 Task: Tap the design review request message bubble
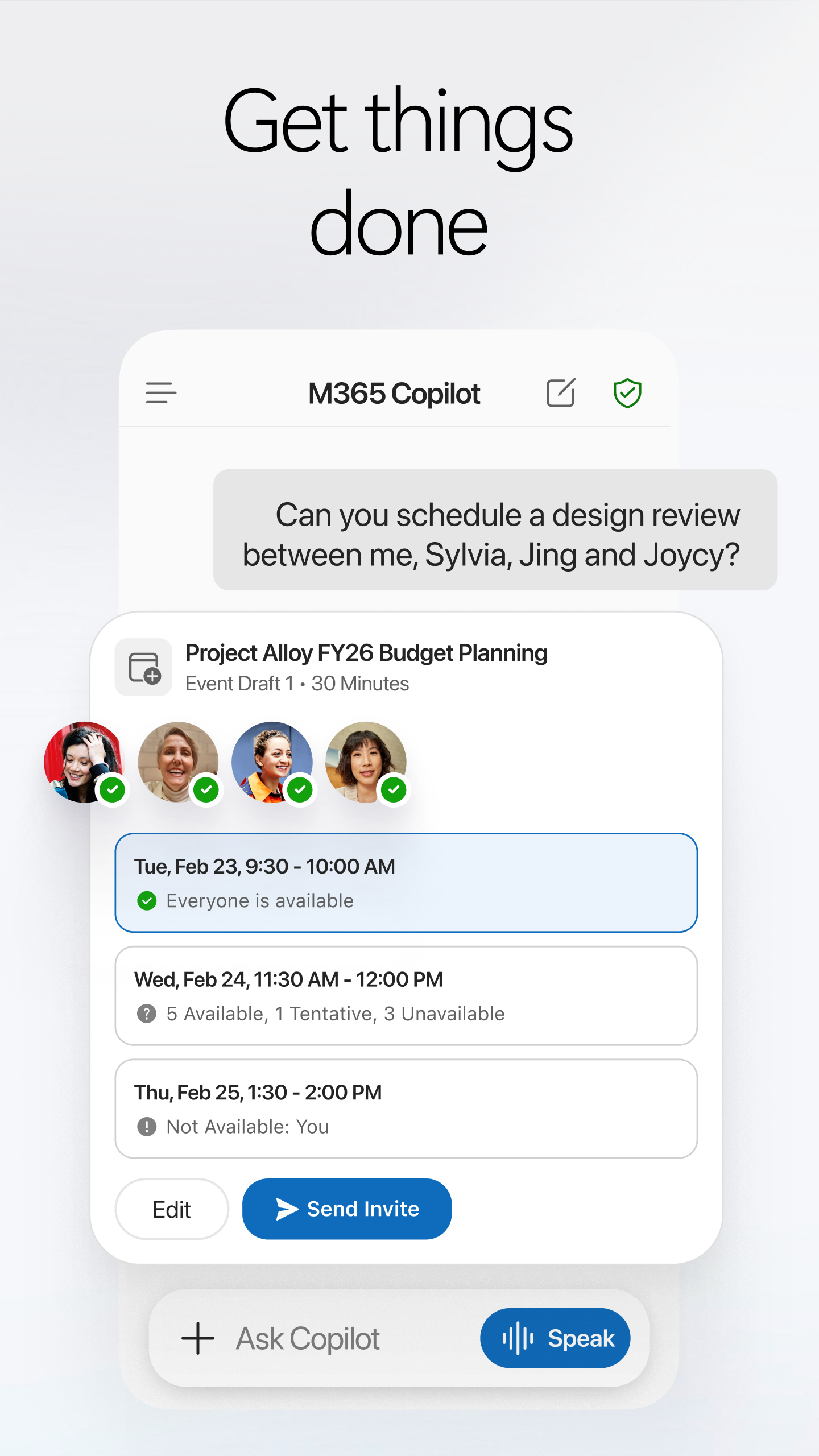(495, 530)
